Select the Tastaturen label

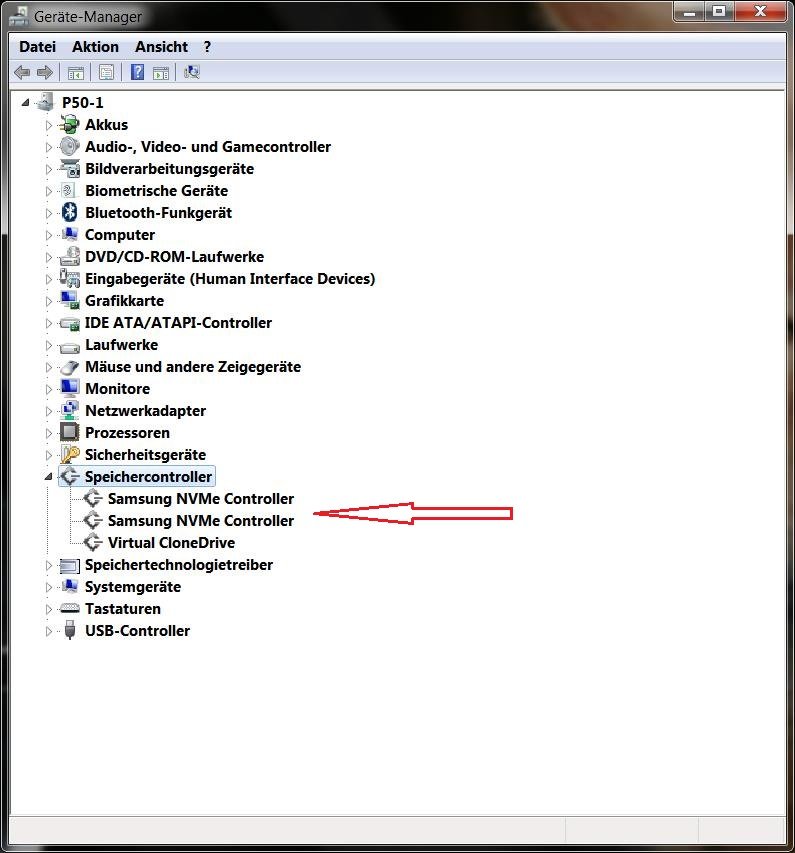tap(123, 608)
